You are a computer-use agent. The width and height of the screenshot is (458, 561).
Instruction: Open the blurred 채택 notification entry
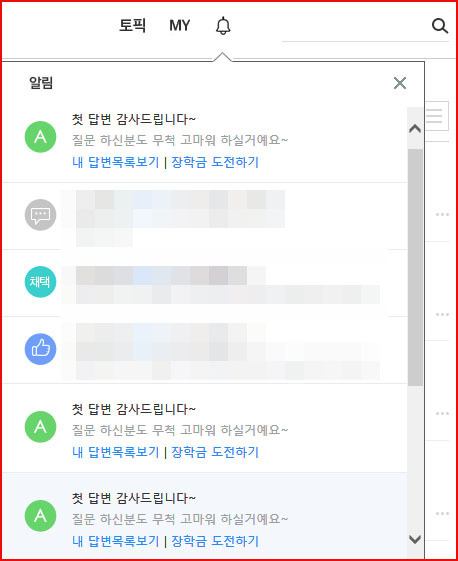tap(205, 283)
